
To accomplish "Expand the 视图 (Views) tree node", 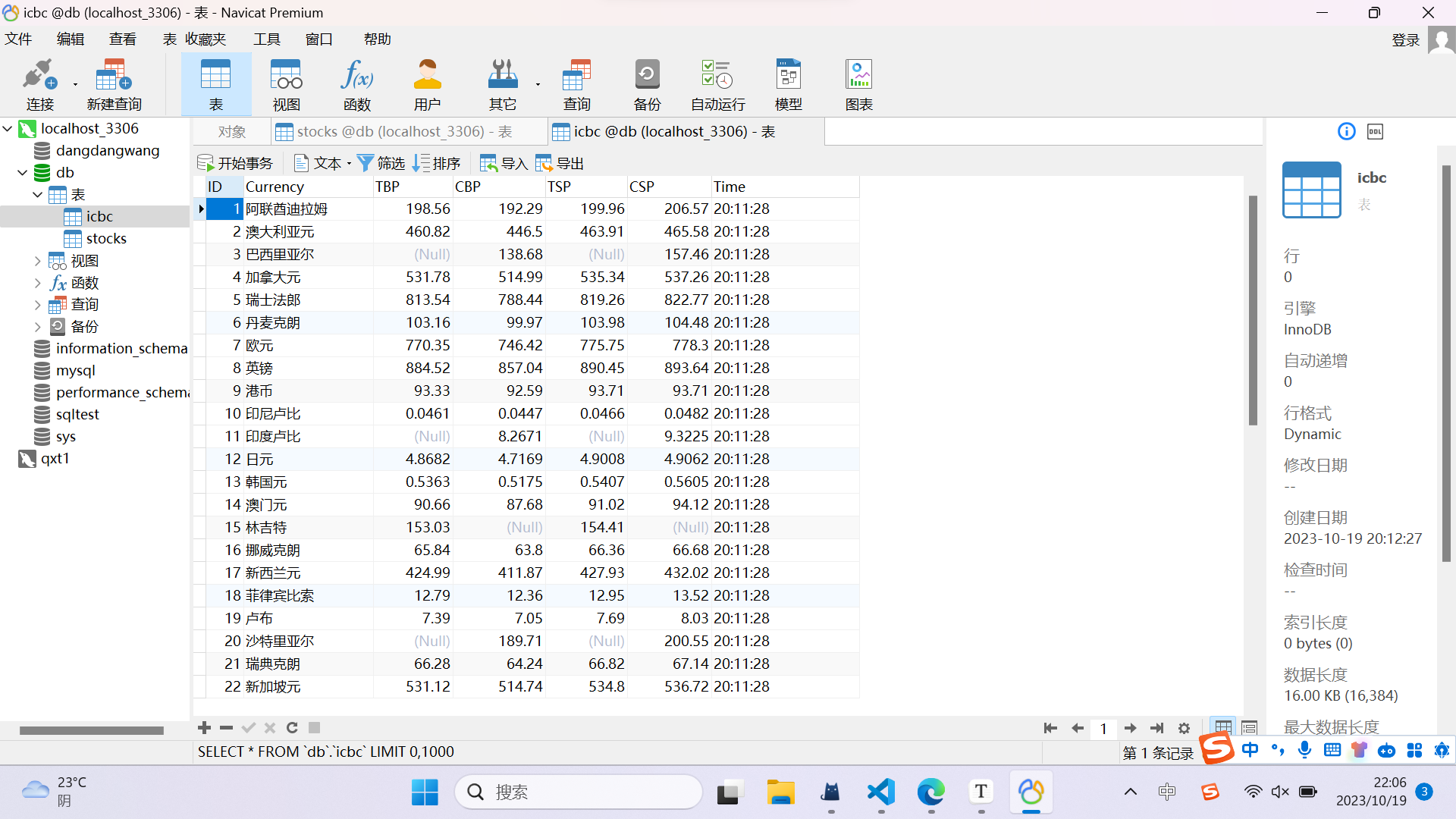I will coord(38,261).
